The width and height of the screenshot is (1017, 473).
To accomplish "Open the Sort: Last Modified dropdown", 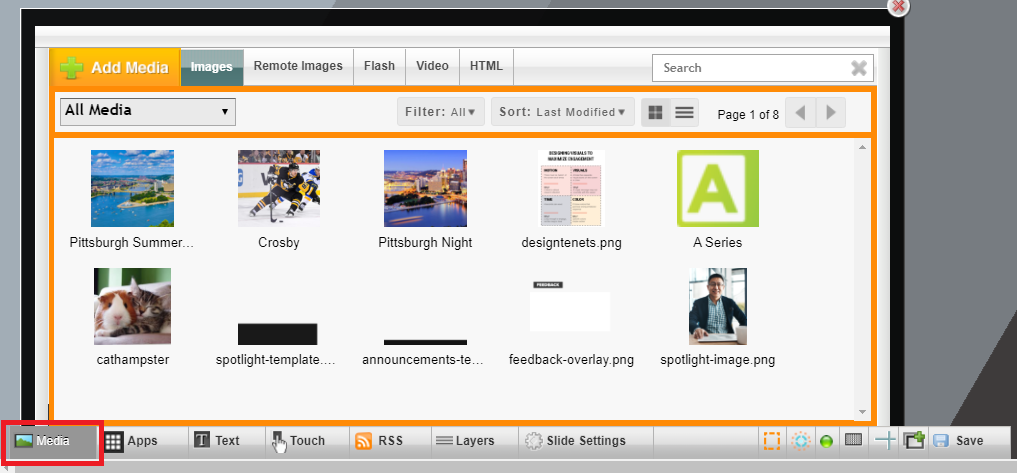I will click(x=562, y=112).
